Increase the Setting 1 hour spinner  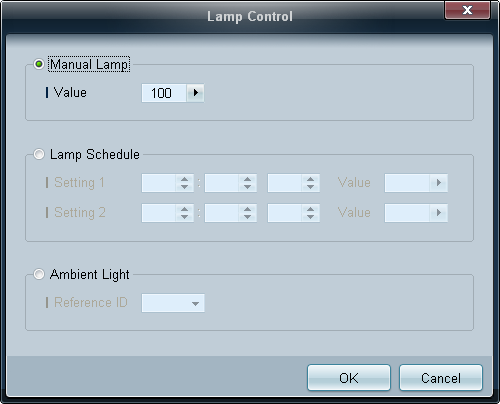[184, 179]
